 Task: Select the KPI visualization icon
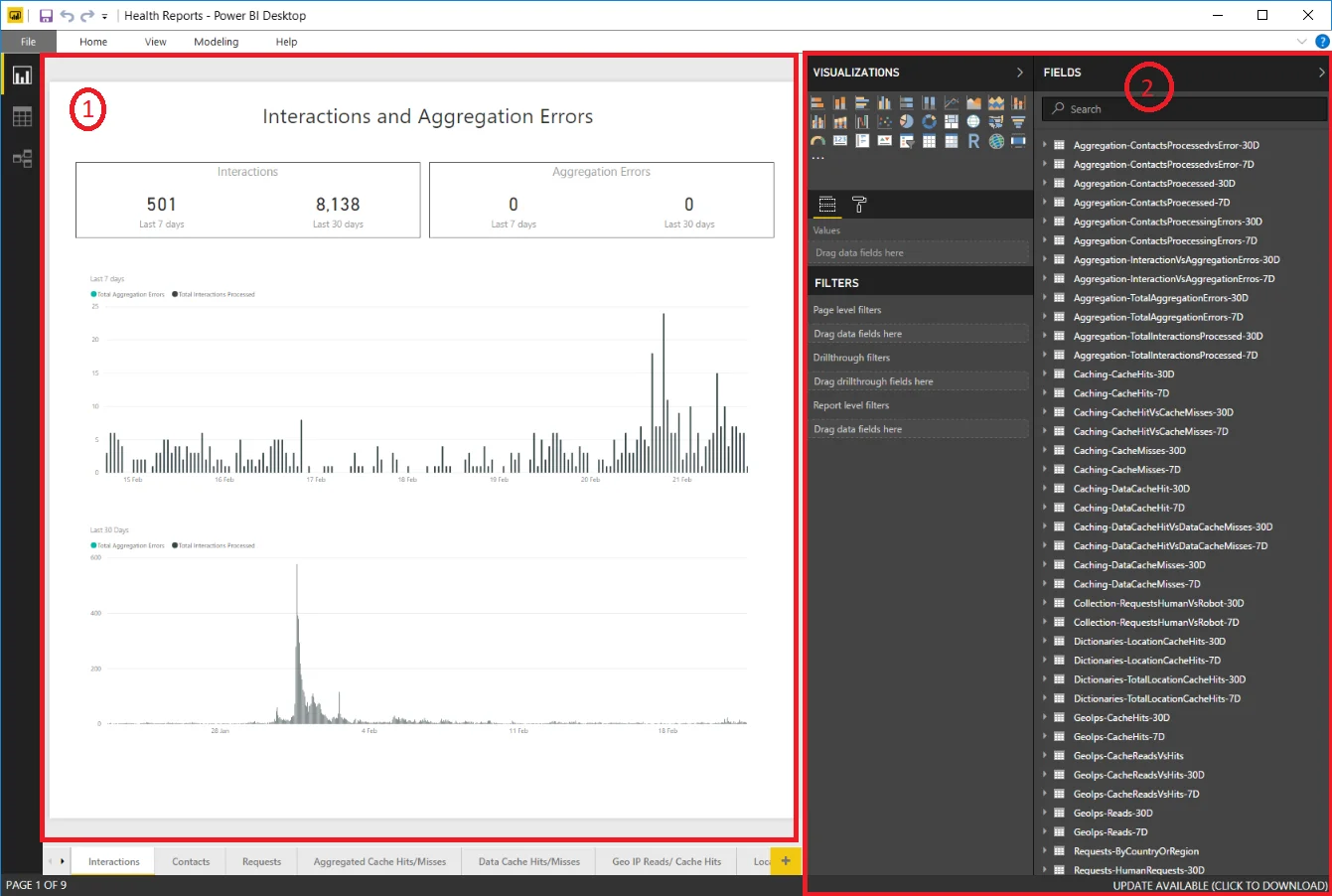coord(884,140)
